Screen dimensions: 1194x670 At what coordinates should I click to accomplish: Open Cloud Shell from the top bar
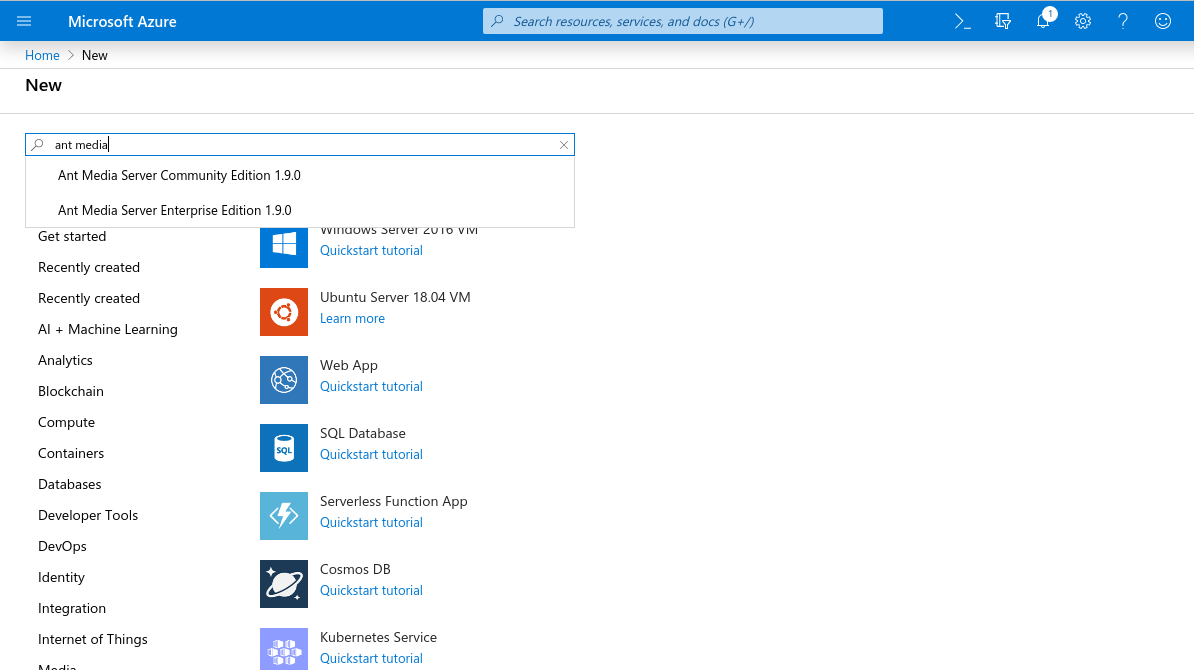pos(963,21)
